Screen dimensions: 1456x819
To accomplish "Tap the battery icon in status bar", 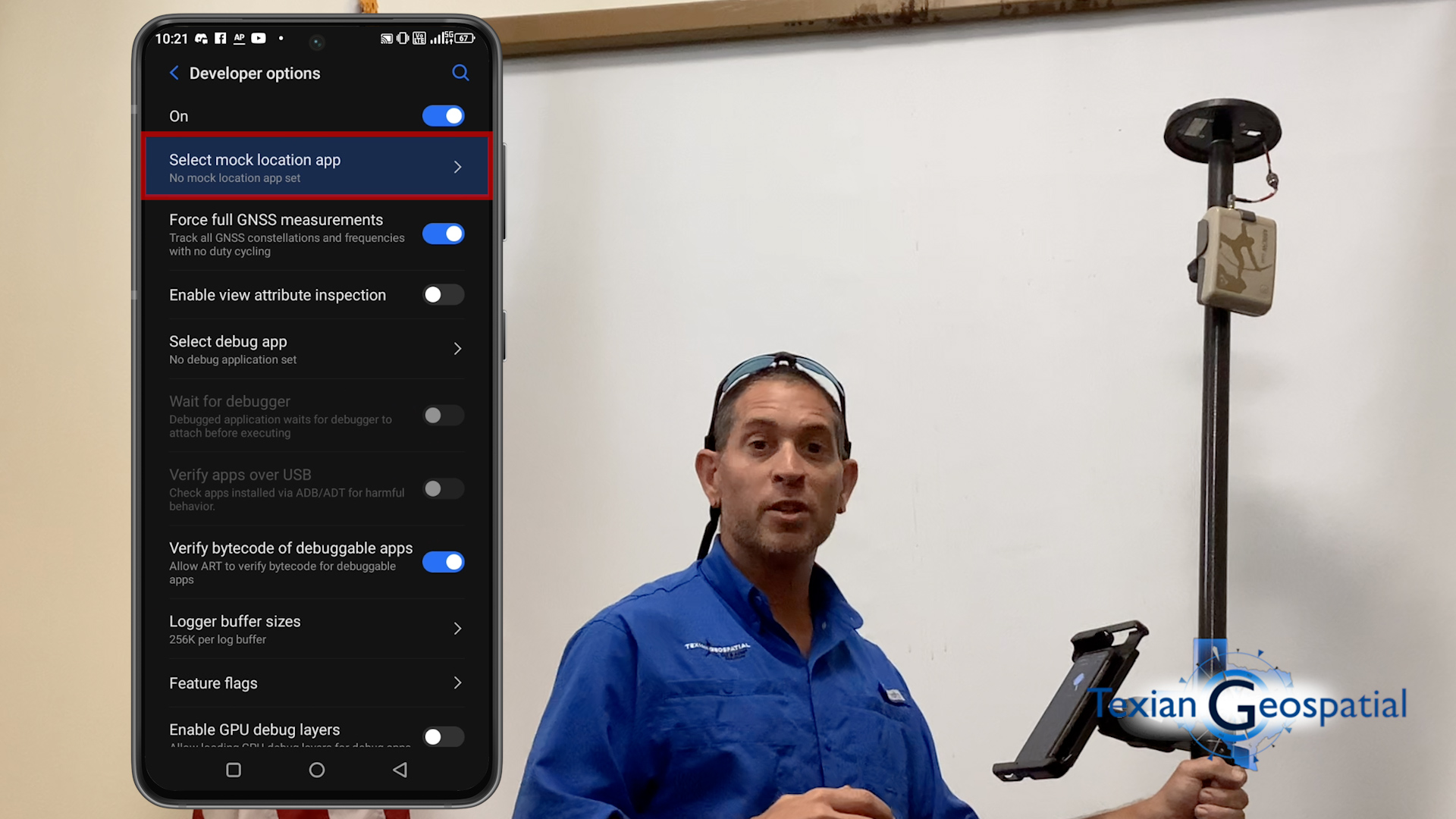I will click(466, 38).
